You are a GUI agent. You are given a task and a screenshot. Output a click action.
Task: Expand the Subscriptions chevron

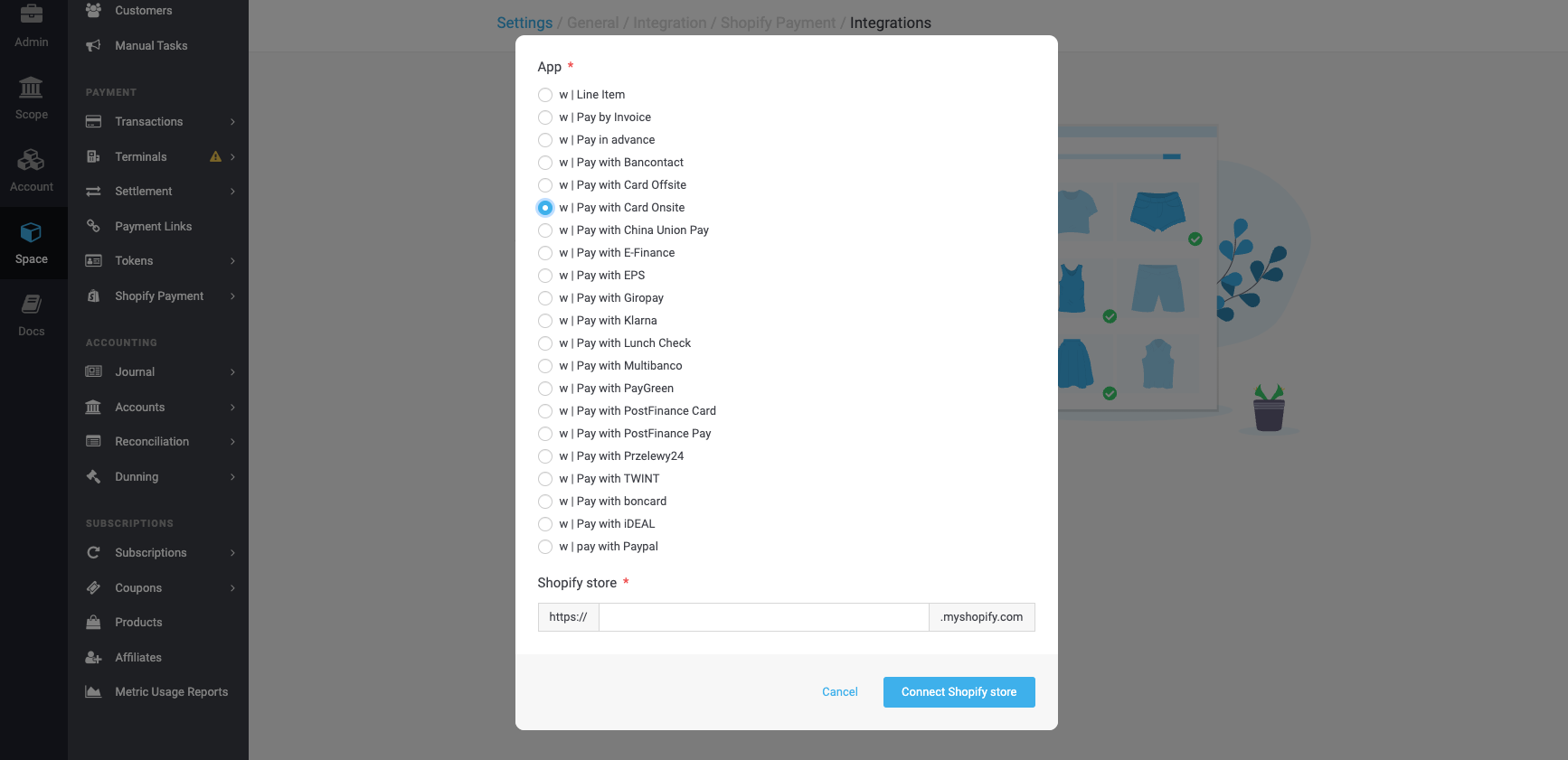coord(232,553)
